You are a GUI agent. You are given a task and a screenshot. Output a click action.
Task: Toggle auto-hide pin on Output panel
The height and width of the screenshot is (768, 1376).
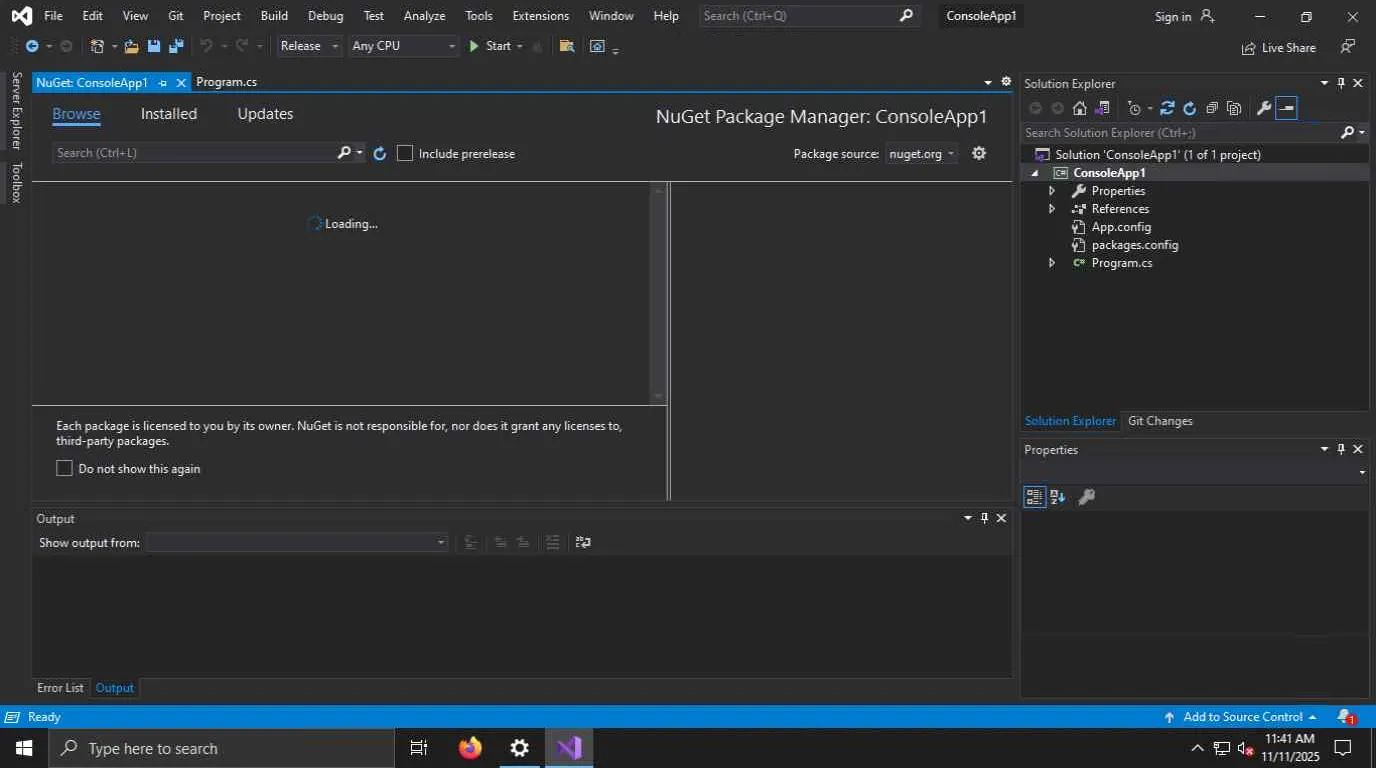point(984,518)
